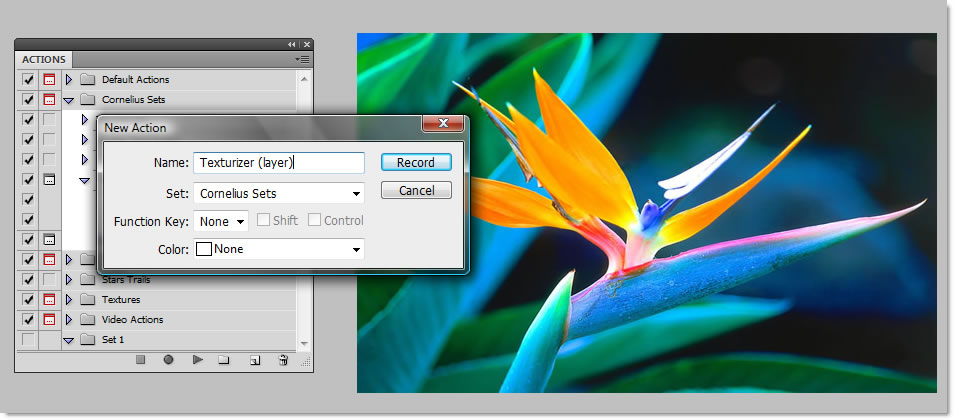Expand the Stars Trails set triangle
Screen dimensions: 954x420
69,279
